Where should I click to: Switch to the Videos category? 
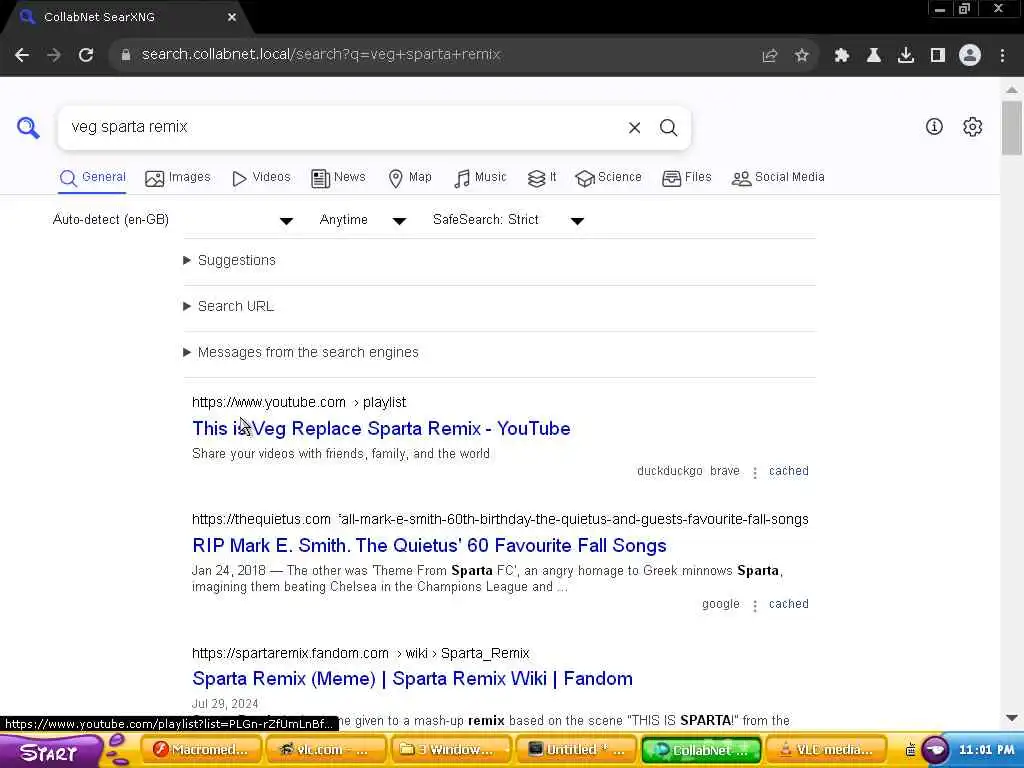click(261, 178)
